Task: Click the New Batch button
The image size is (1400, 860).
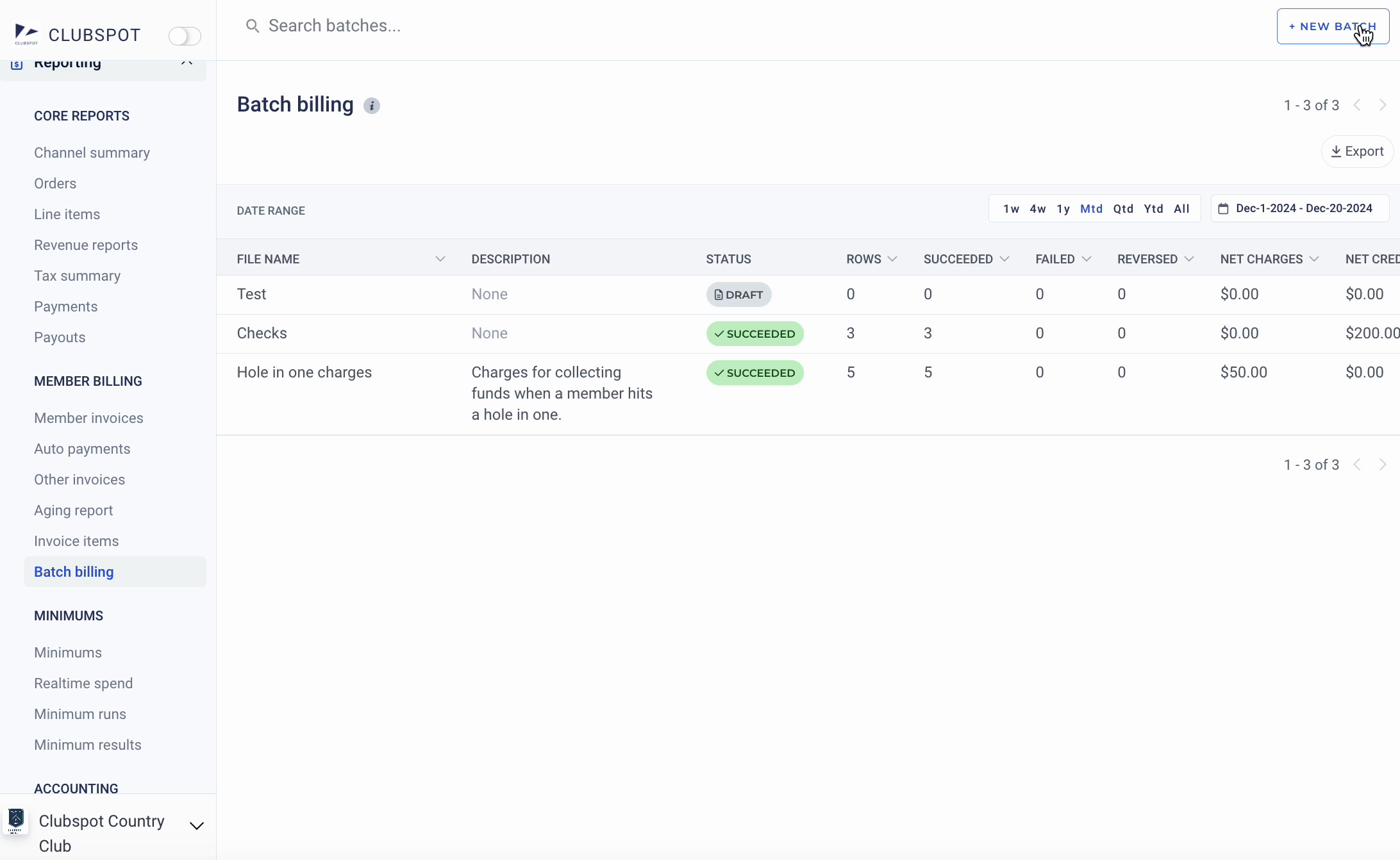Action: point(1332,26)
